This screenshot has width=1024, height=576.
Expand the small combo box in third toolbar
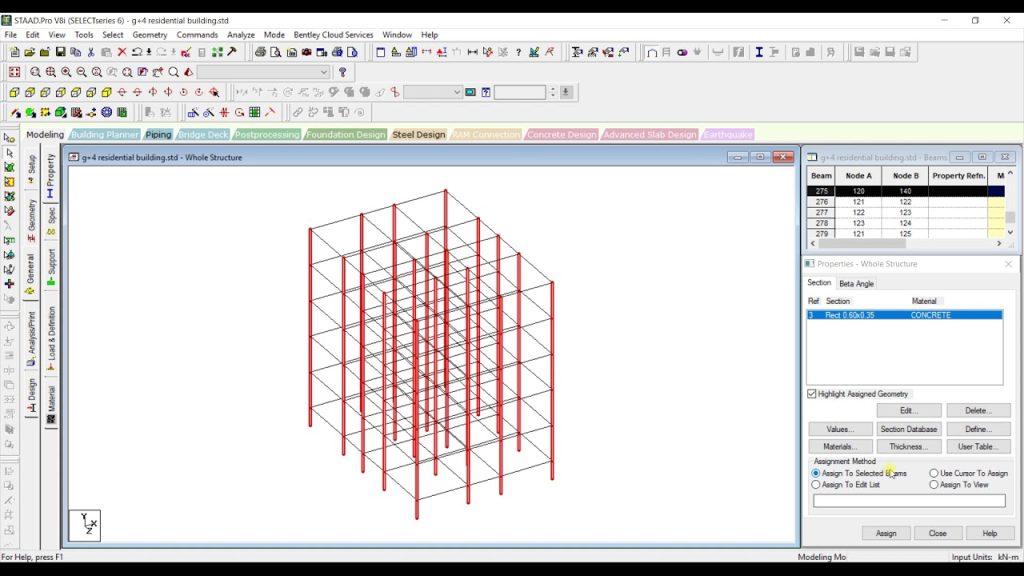[x=457, y=92]
